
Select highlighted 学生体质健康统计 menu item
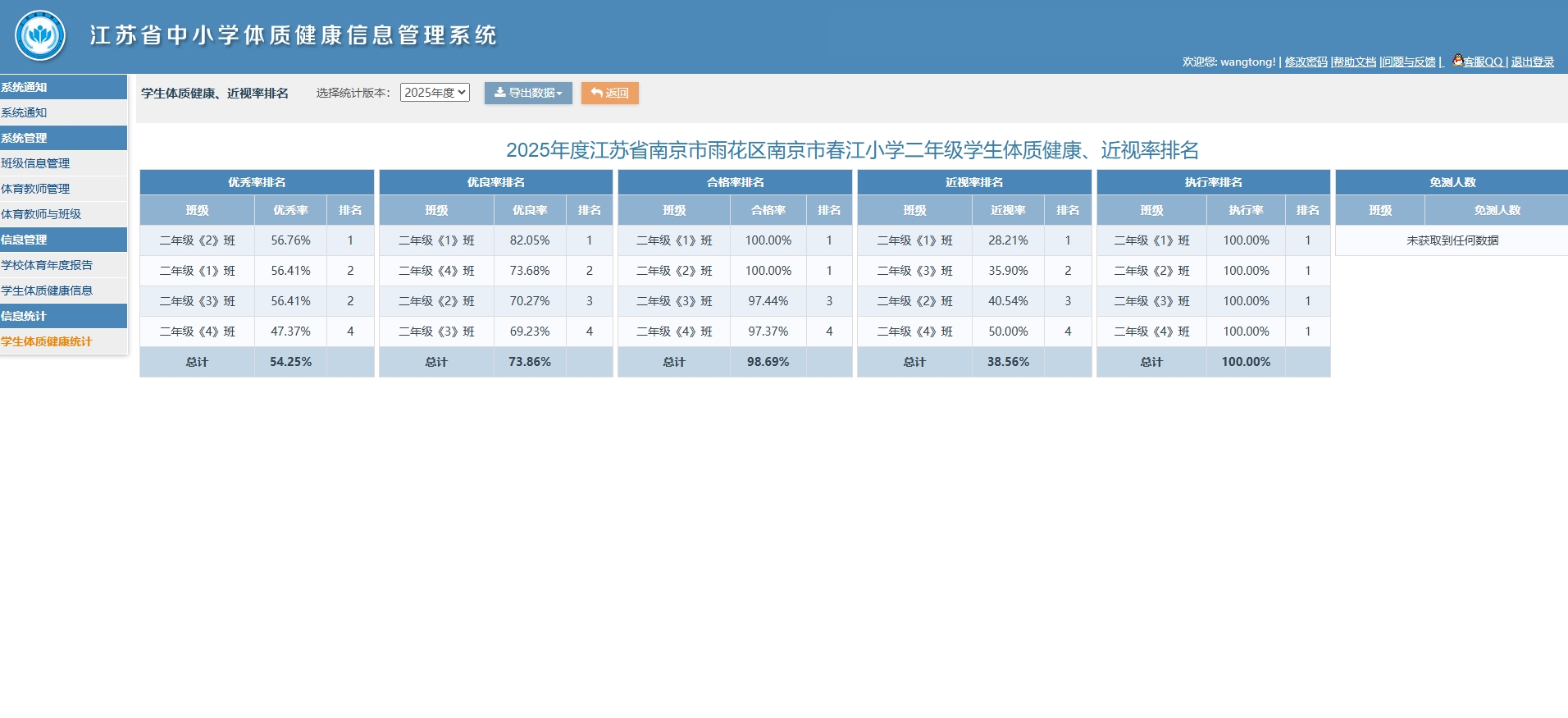point(47,341)
